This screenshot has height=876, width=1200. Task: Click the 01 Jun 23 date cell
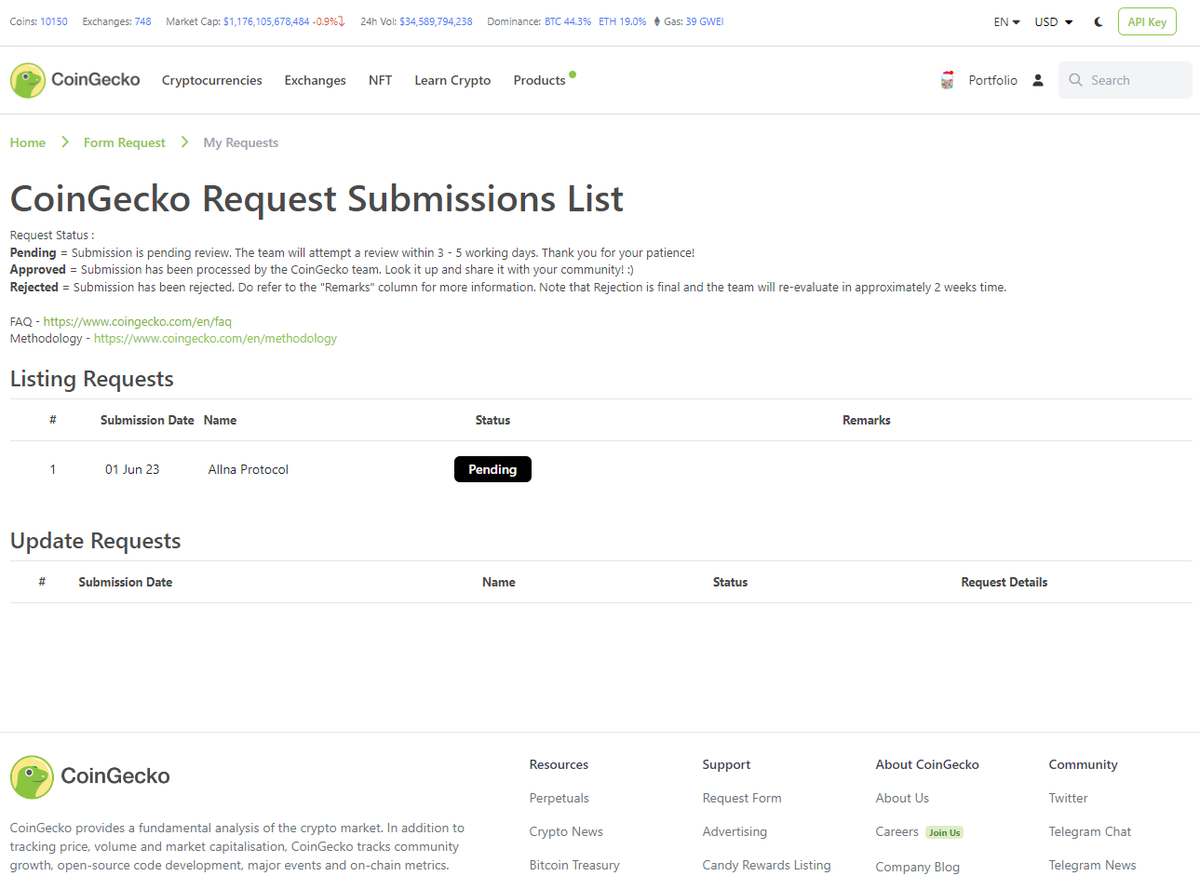(132, 470)
